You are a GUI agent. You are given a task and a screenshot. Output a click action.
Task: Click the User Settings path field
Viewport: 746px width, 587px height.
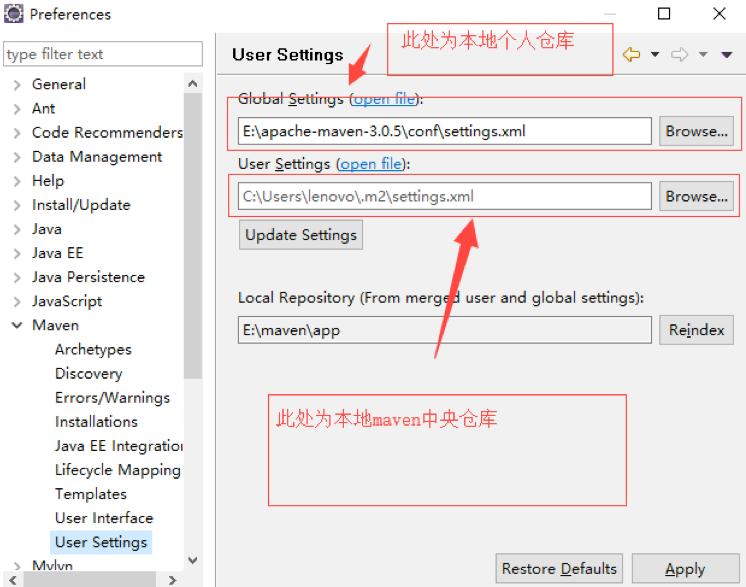444,196
